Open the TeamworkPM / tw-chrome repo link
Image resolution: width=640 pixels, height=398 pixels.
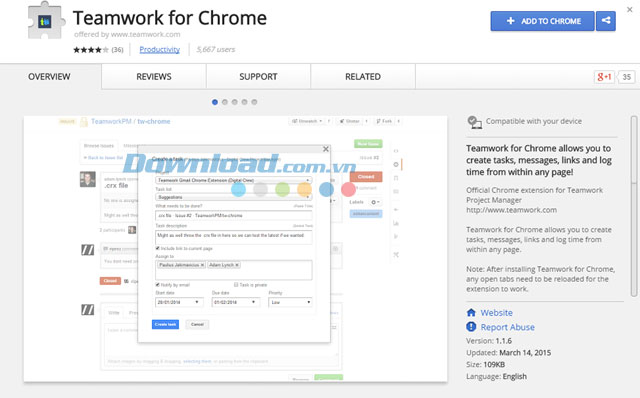[x=131, y=121]
